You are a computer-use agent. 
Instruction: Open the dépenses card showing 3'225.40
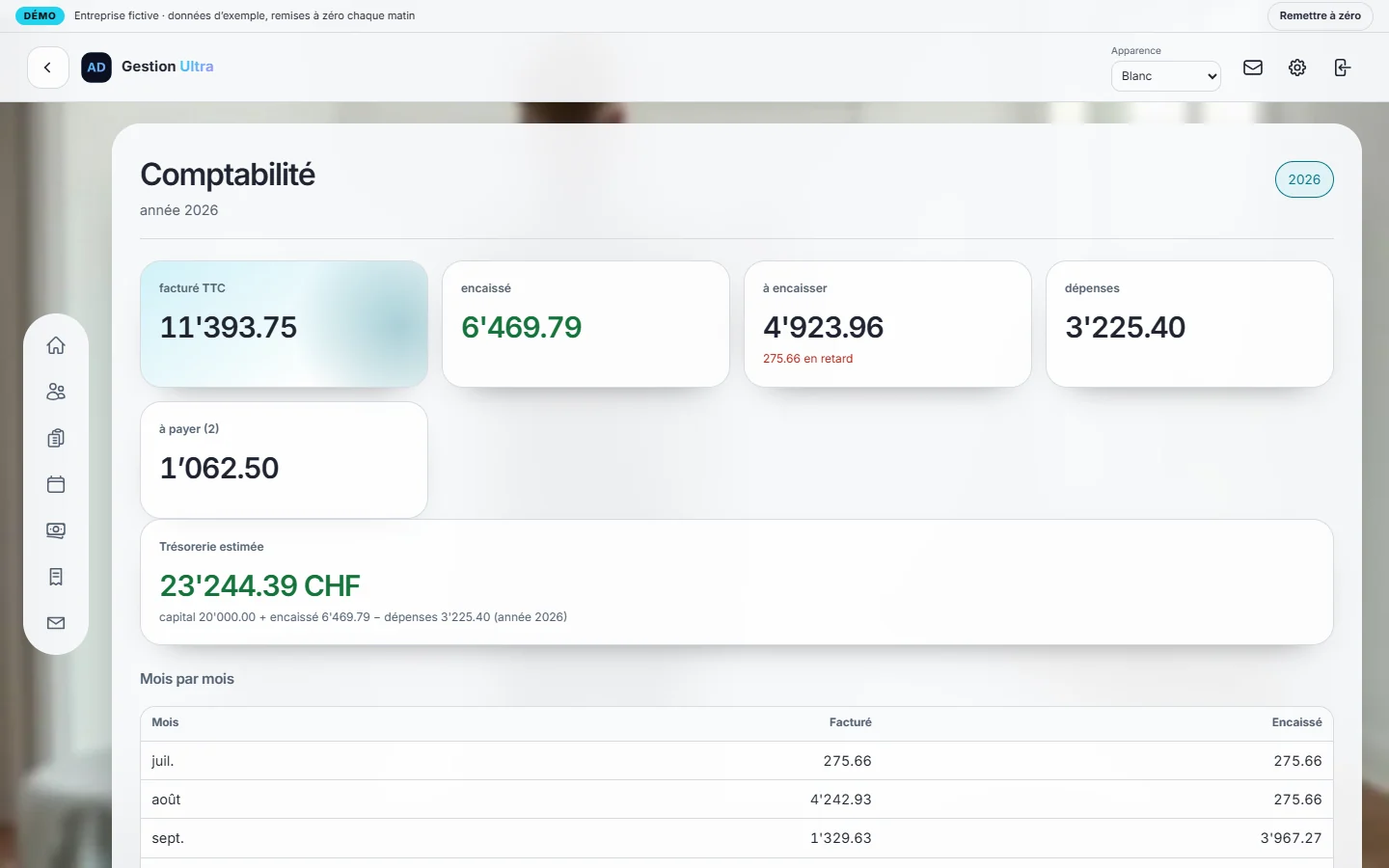[x=1189, y=324]
